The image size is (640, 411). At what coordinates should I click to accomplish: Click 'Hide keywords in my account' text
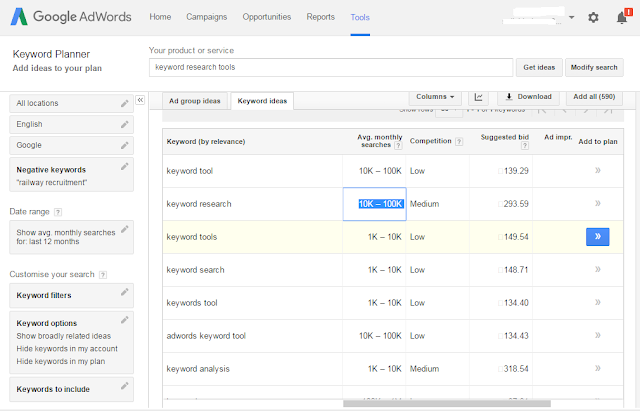(67, 349)
